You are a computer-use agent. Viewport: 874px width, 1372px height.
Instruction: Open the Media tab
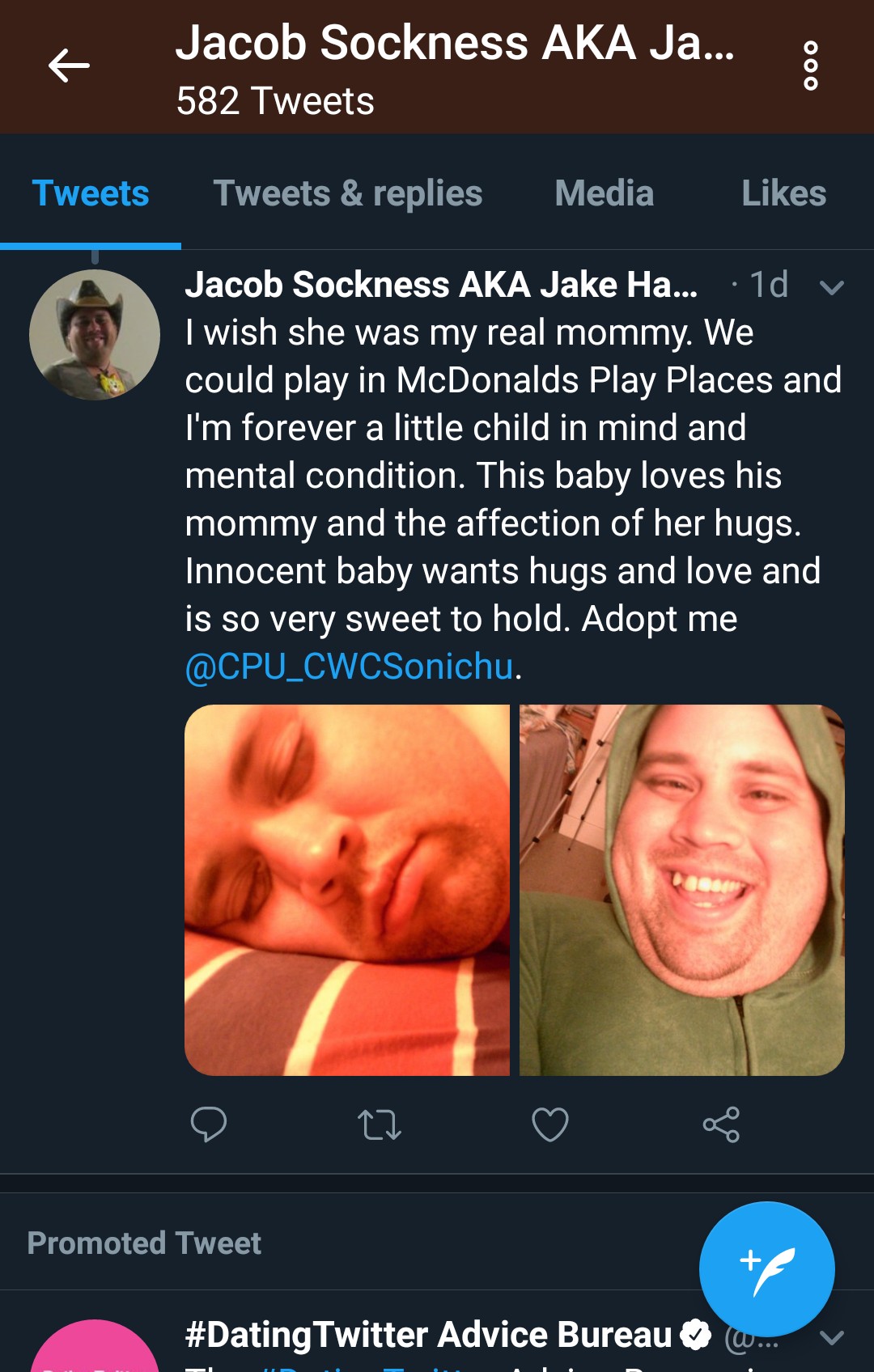pos(605,194)
